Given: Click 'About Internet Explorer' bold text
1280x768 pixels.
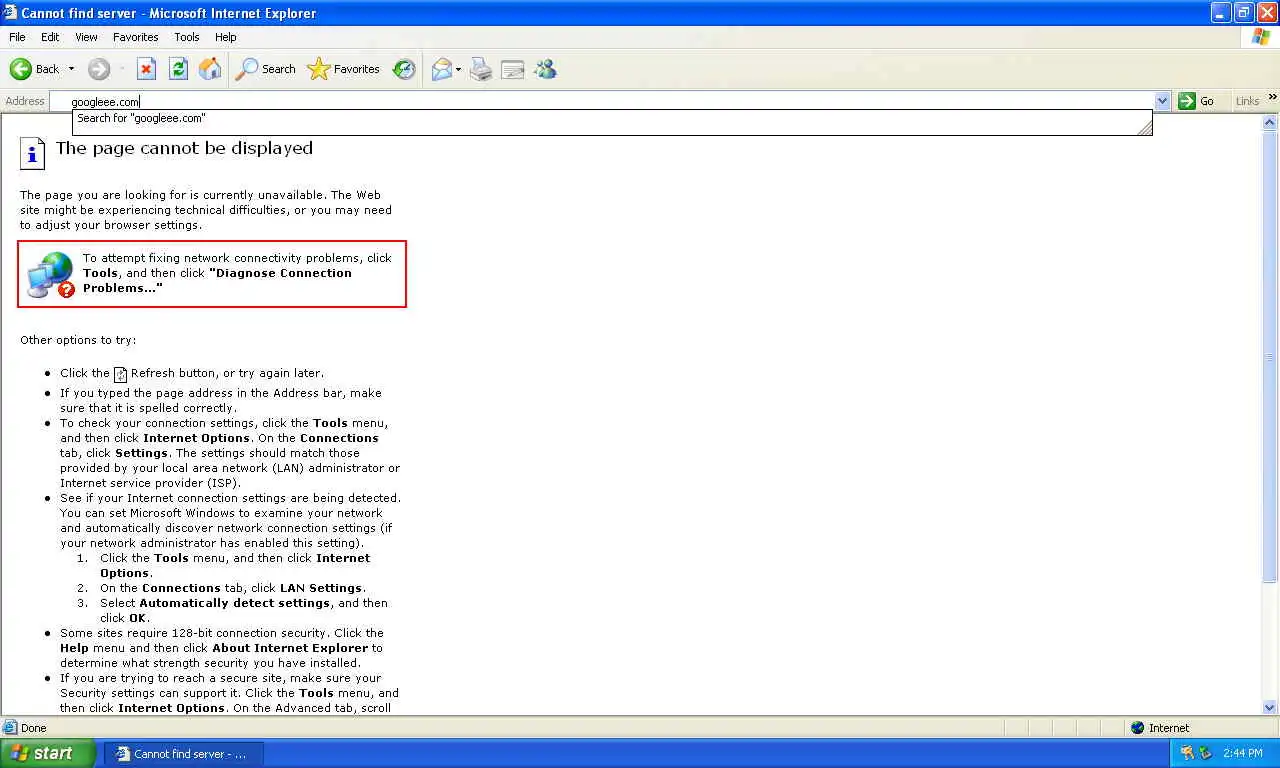Looking at the screenshot, I should coord(290,648).
